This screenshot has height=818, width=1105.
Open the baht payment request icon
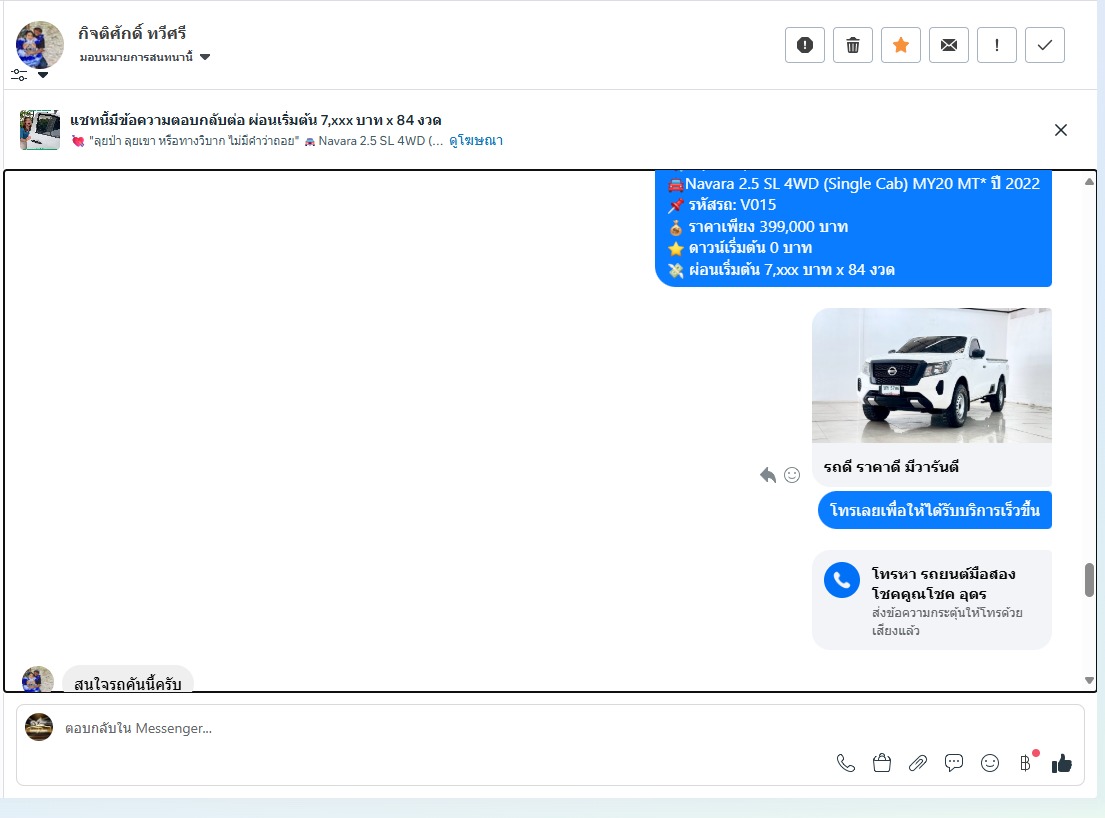(x=1026, y=762)
